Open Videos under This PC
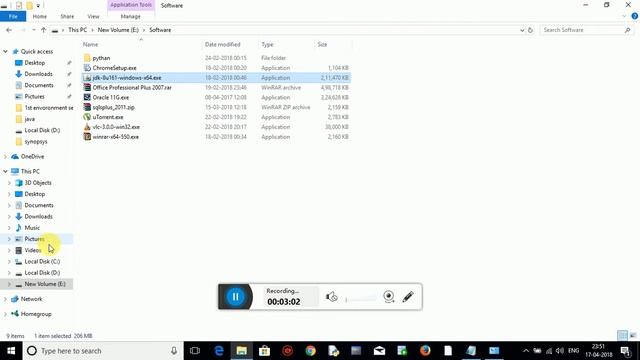 pos(33,250)
